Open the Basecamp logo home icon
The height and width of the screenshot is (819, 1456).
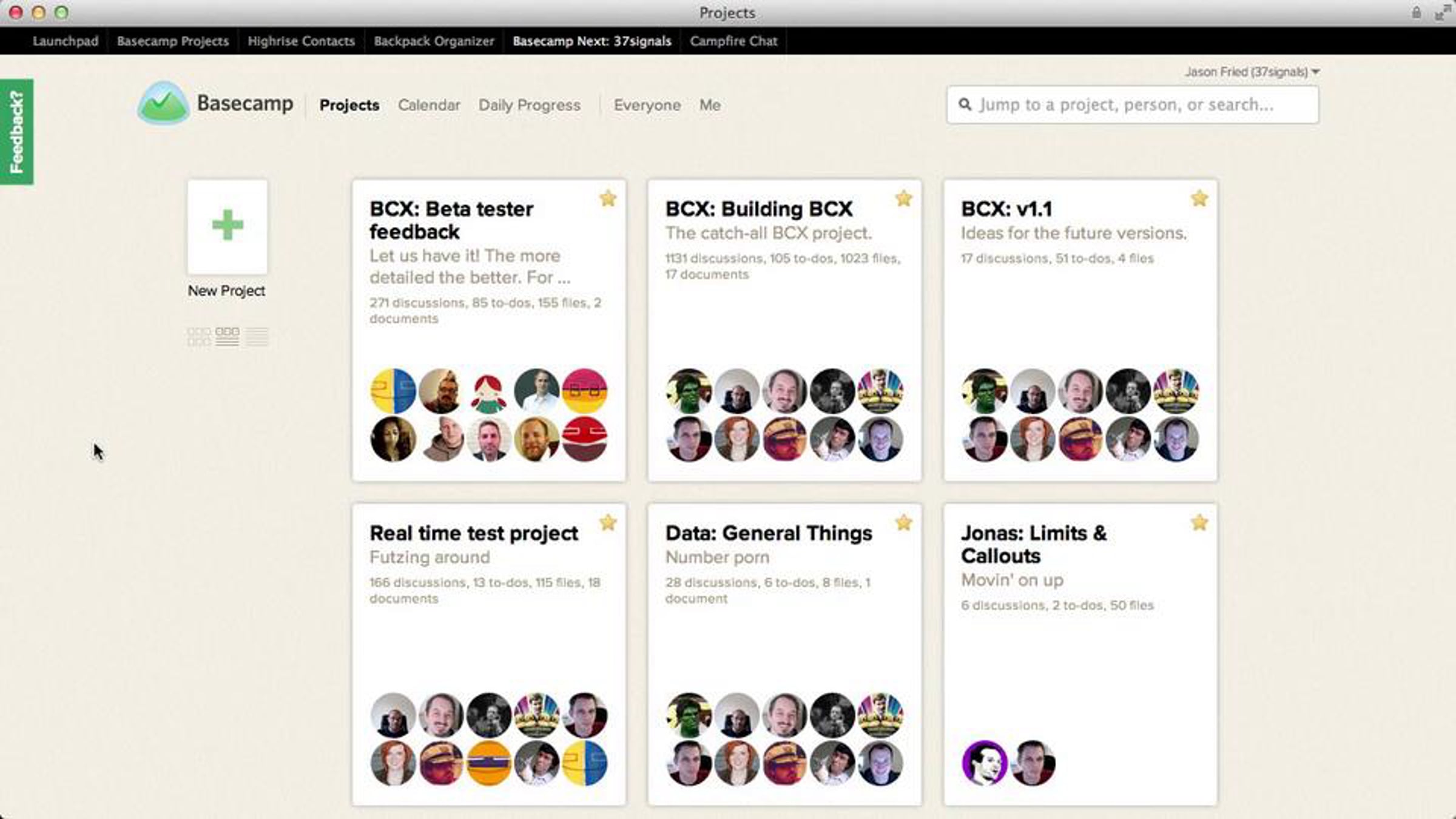[163, 103]
